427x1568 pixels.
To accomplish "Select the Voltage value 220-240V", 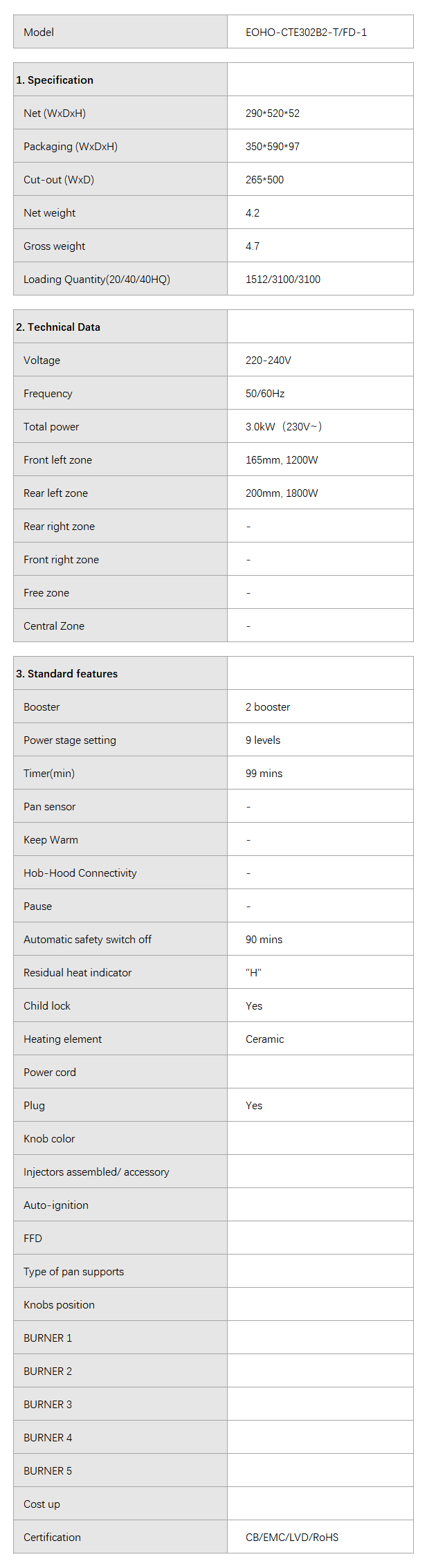I will [x=269, y=361].
